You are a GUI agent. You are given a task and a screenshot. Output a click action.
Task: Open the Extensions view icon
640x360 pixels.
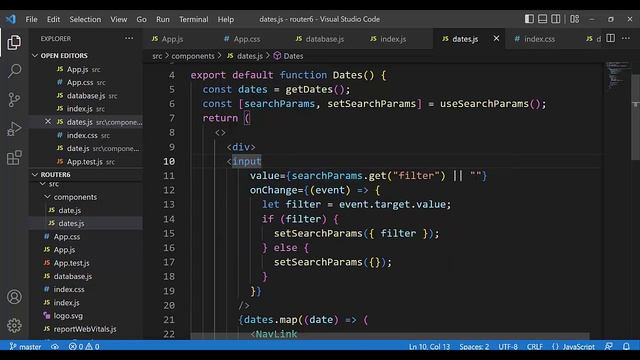click(x=14, y=158)
